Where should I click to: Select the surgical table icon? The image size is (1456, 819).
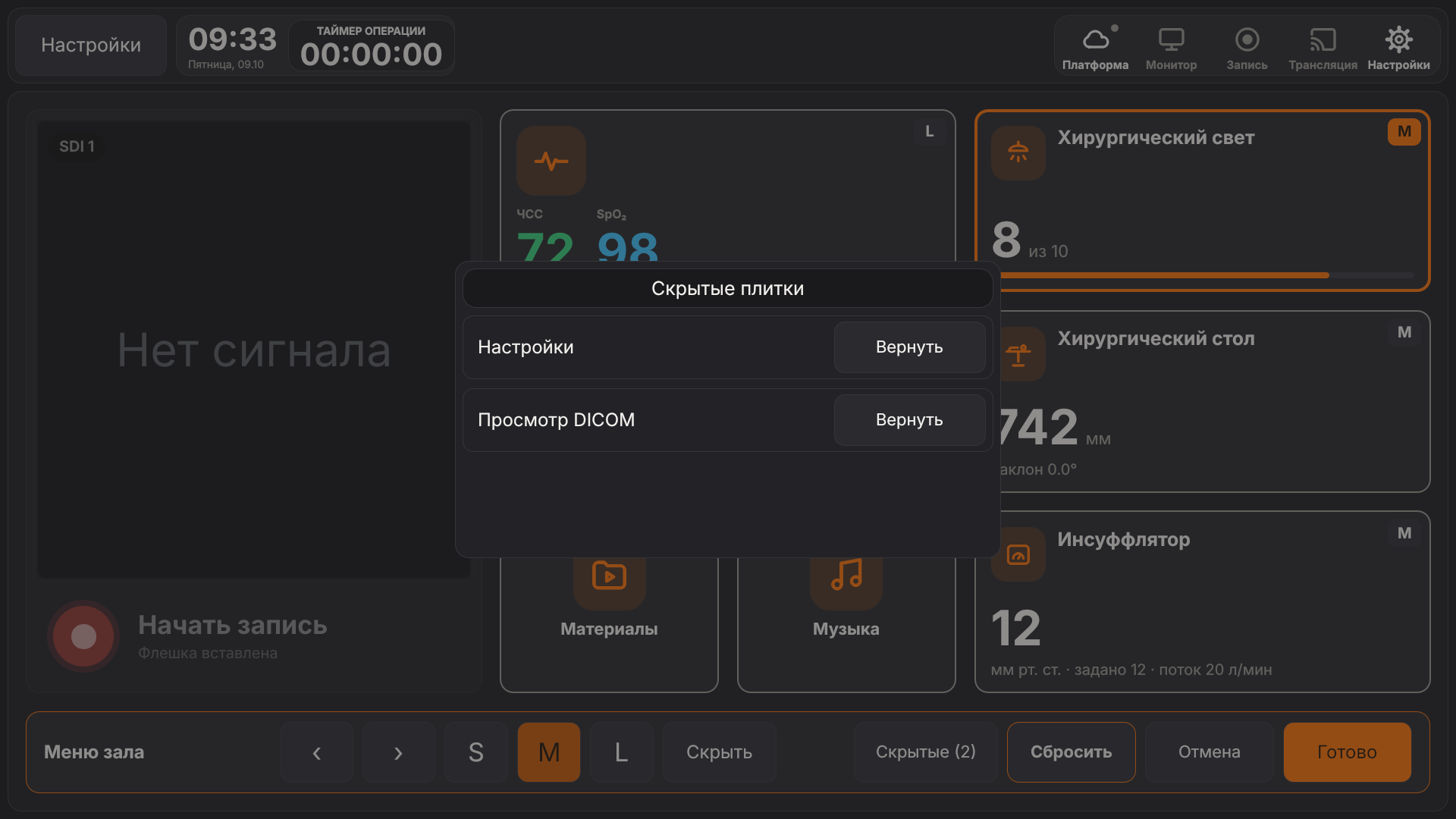1018,354
